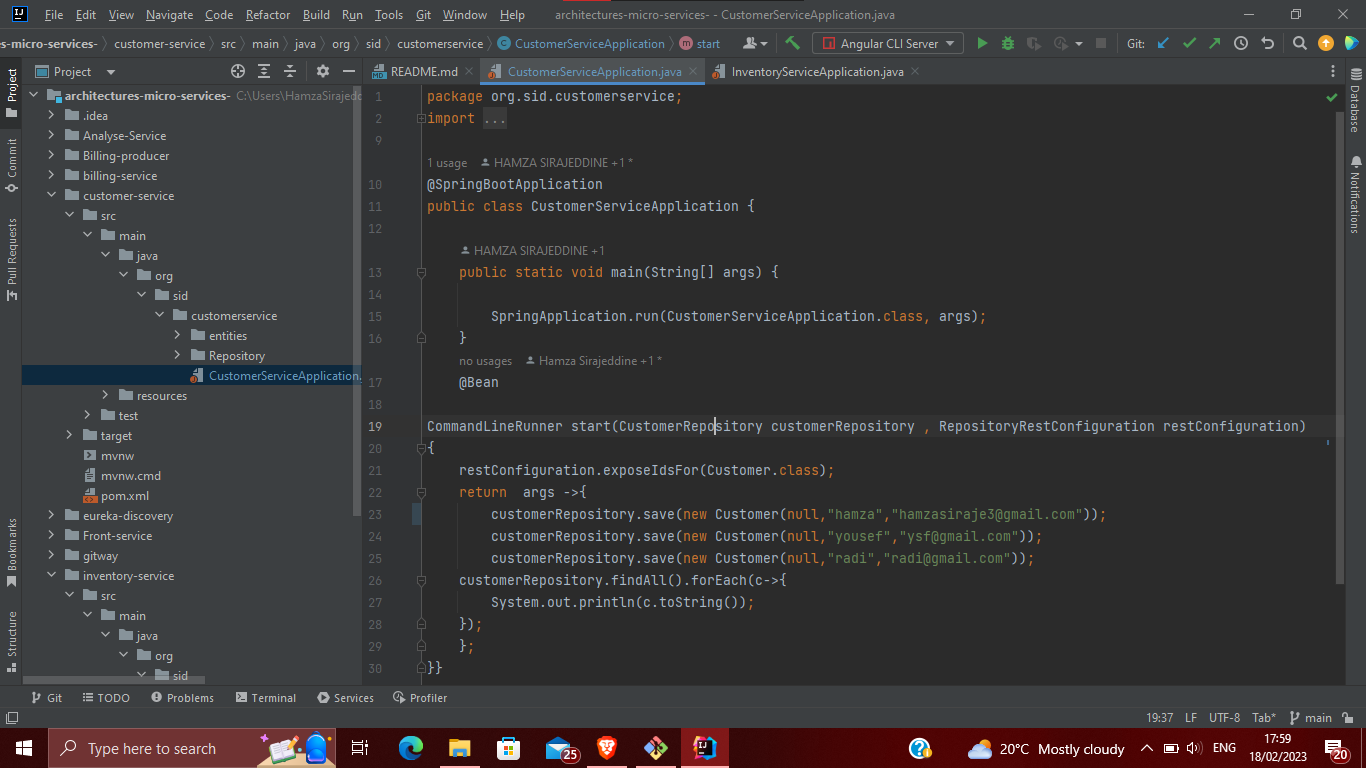The height and width of the screenshot is (768, 1366).
Task: Update project with the blue Git arrow
Action: pyautogui.click(x=1163, y=43)
